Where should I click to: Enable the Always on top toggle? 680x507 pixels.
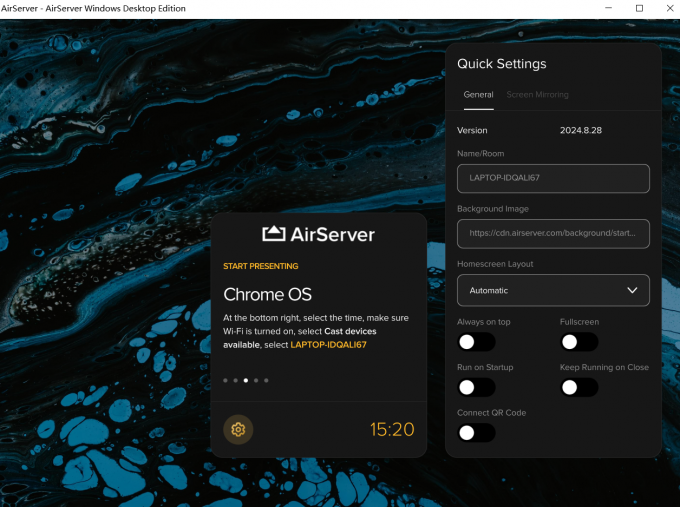point(476,342)
